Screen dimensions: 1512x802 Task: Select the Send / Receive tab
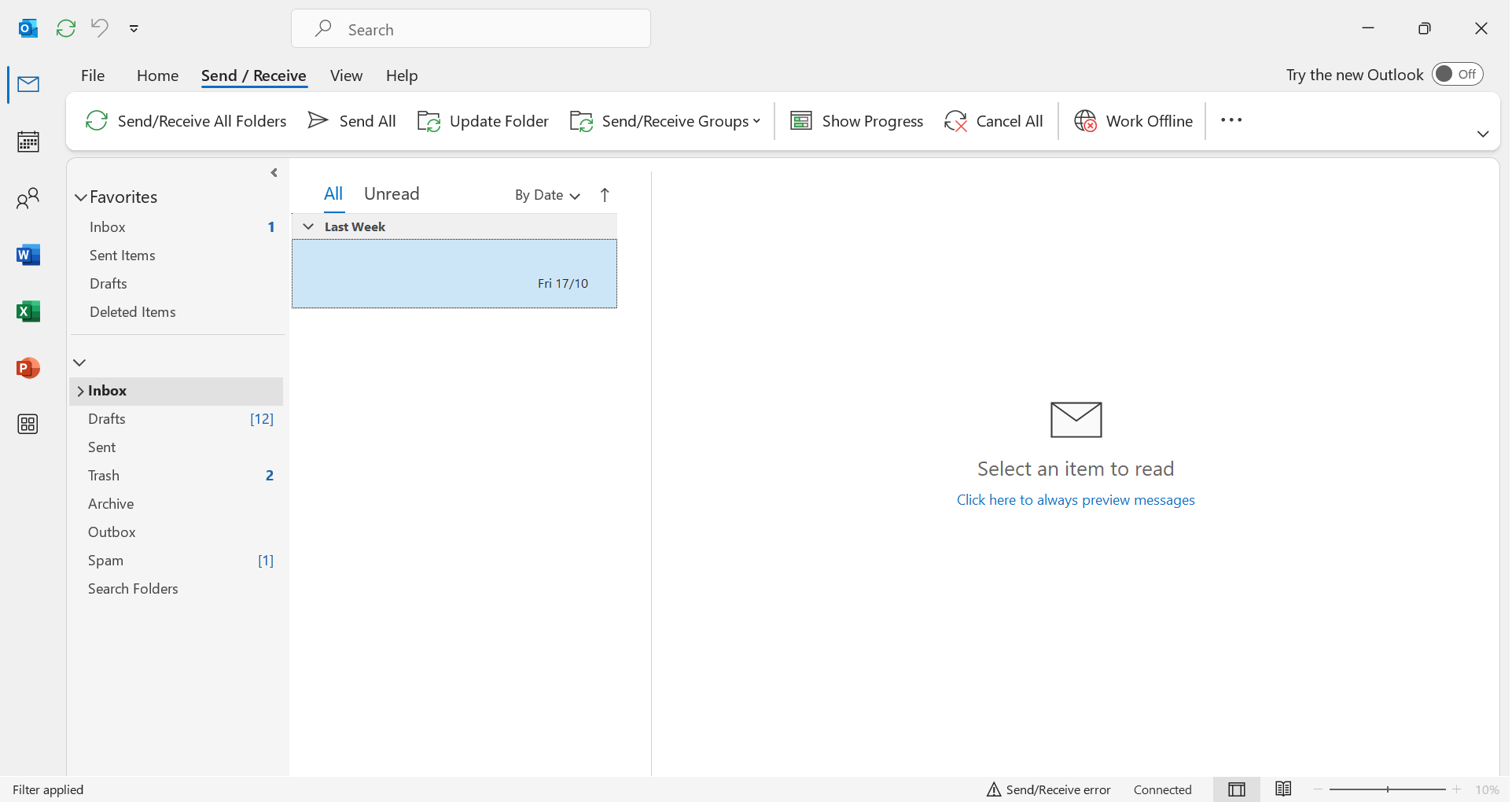click(253, 75)
